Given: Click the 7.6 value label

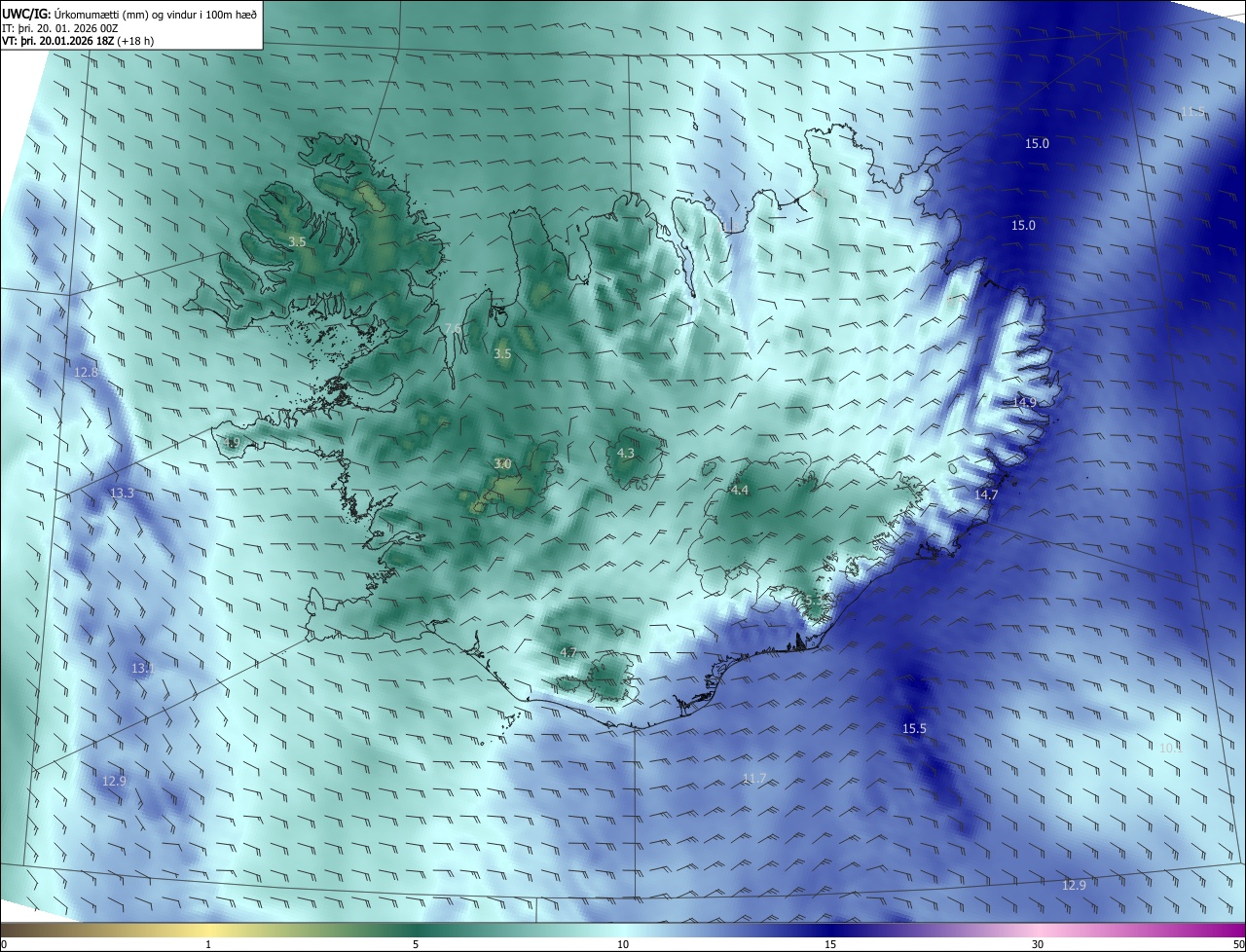Looking at the screenshot, I should click(x=453, y=328).
